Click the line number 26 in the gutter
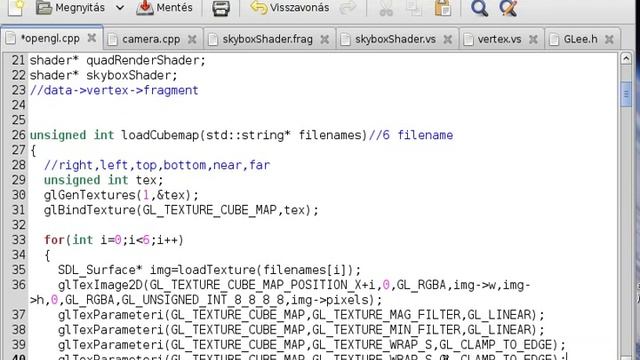640x360 pixels. [x=18, y=135]
